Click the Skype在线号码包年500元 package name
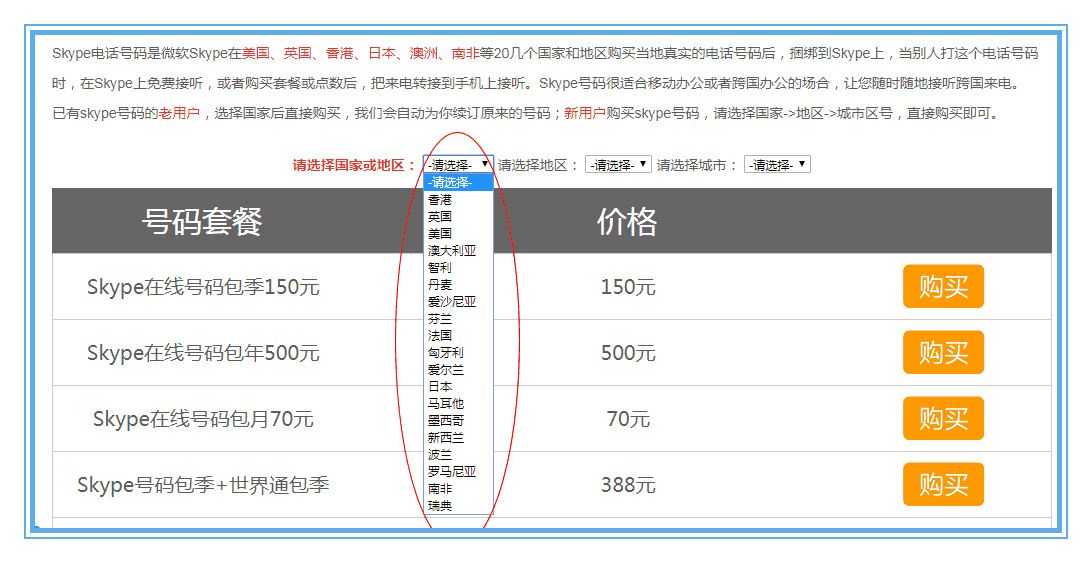The width and height of the screenshot is (1092, 563). [x=203, y=353]
